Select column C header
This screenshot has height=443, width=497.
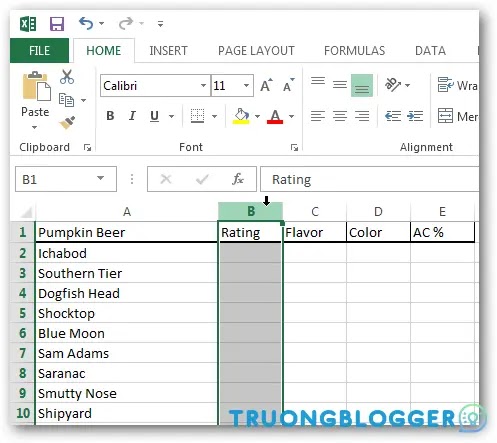point(315,212)
